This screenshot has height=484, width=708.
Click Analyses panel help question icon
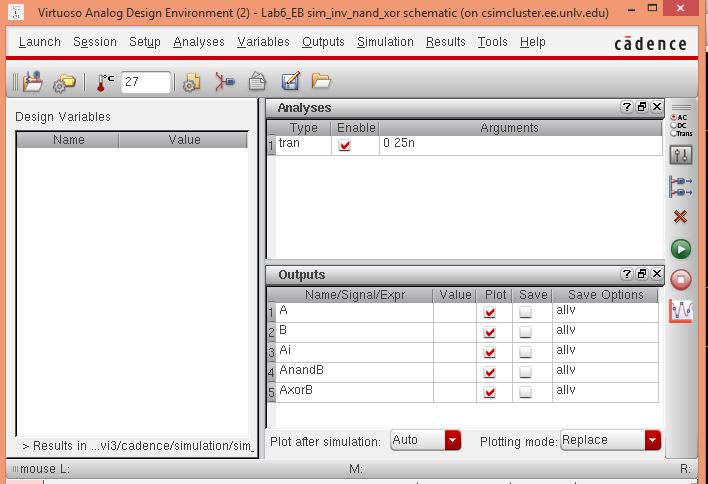click(x=627, y=107)
